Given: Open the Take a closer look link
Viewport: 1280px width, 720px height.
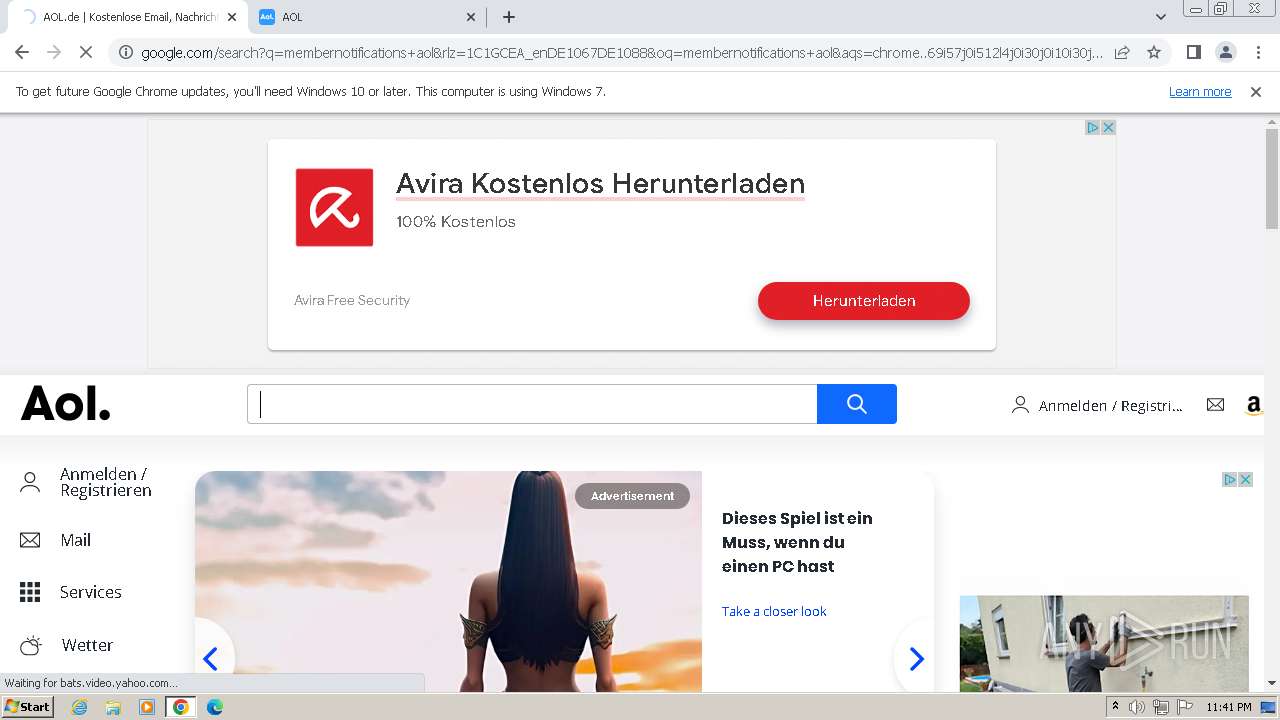Looking at the screenshot, I should tap(774, 611).
